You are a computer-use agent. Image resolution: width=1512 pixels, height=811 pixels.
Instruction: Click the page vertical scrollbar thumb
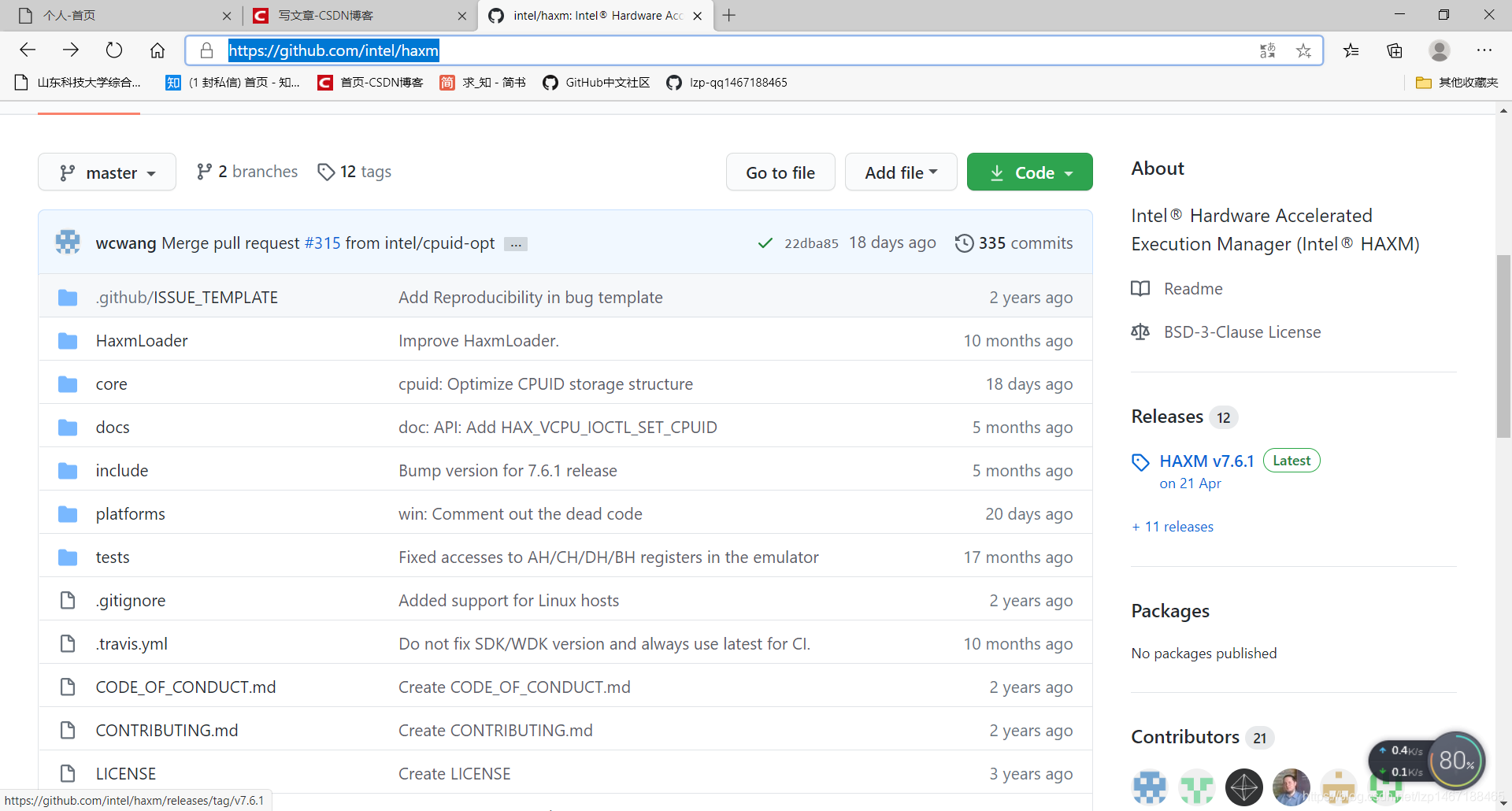[x=1503, y=346]
